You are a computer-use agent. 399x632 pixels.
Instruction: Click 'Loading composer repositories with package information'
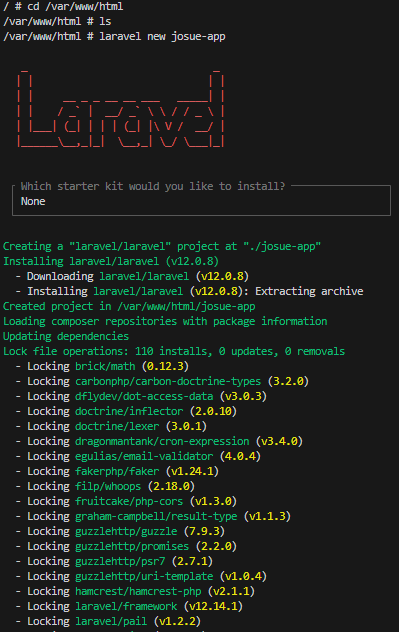(165, 321)
